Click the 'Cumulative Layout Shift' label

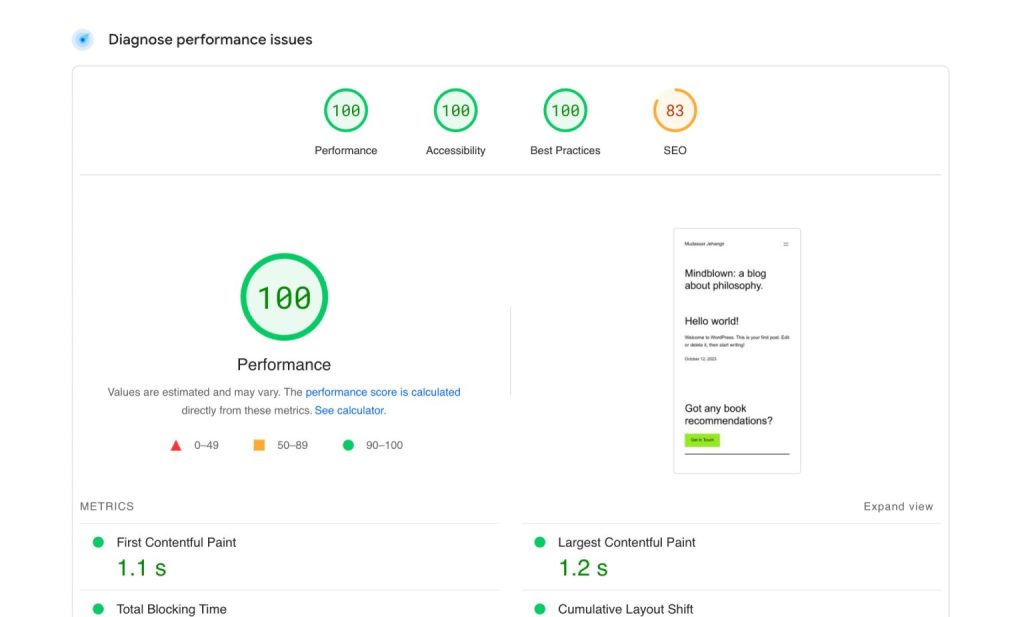(x=625, y=609)
